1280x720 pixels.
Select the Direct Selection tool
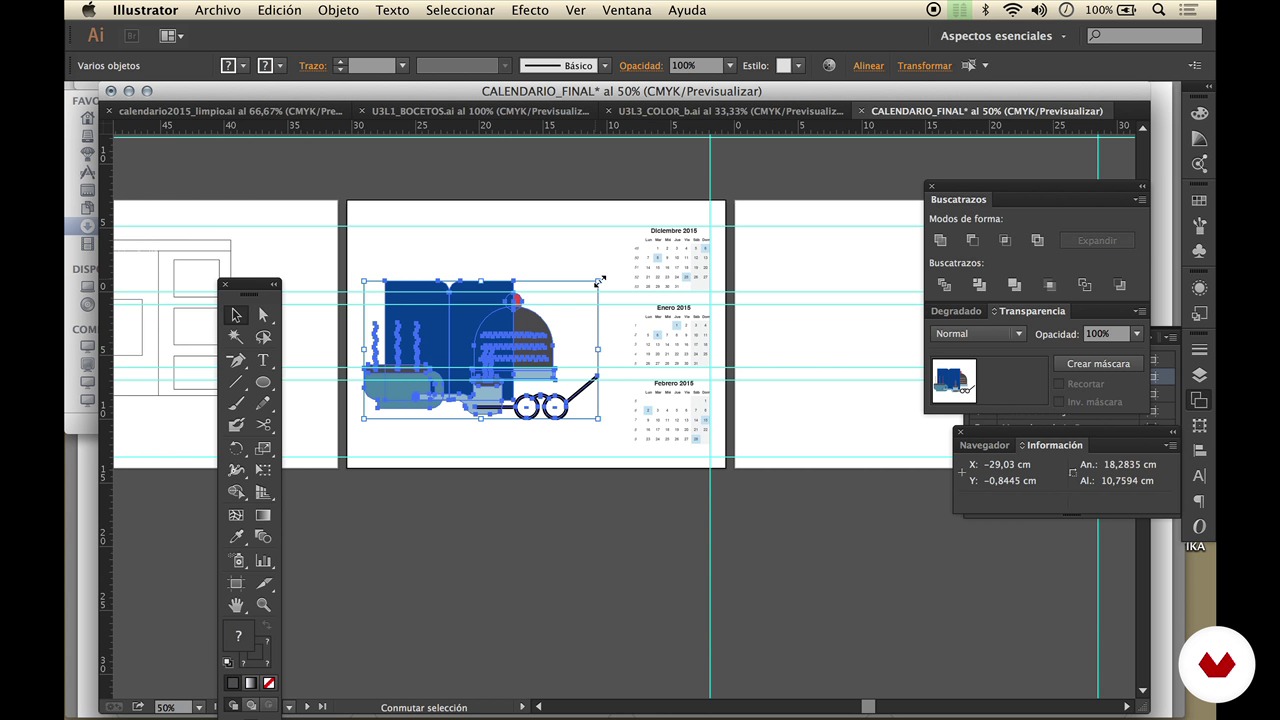click(263, 315)
